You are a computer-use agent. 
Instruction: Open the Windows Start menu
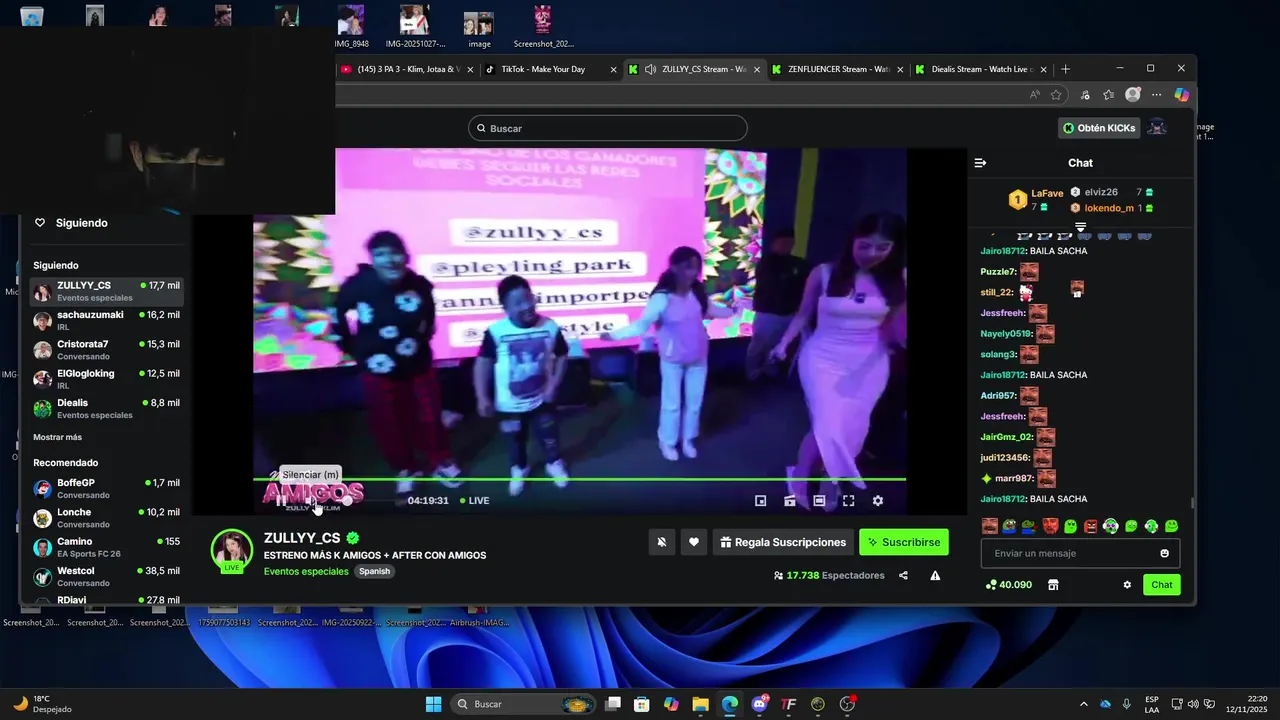coord(433,704)
